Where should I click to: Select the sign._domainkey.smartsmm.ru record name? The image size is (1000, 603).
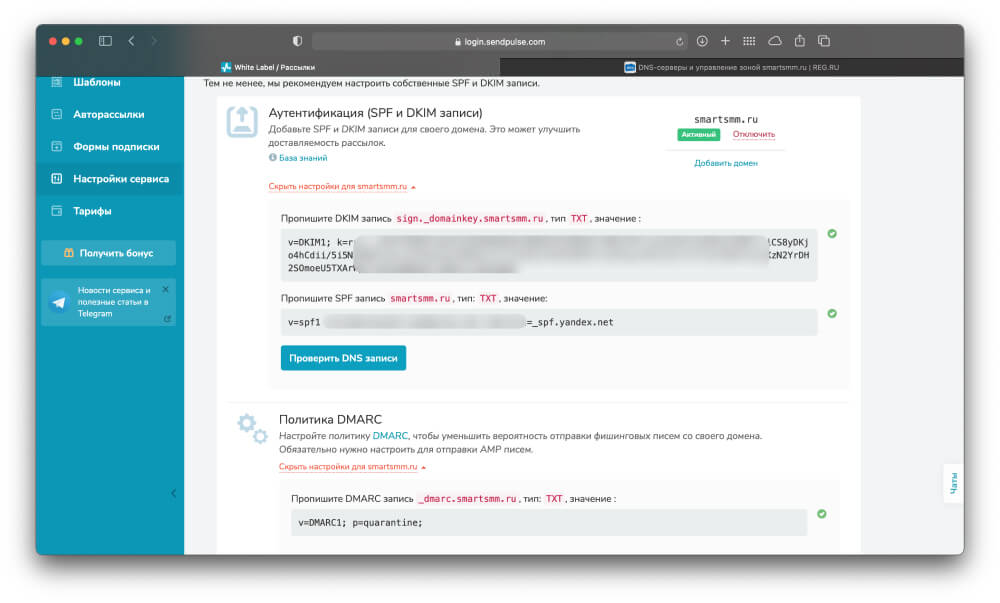coord(469,219)
